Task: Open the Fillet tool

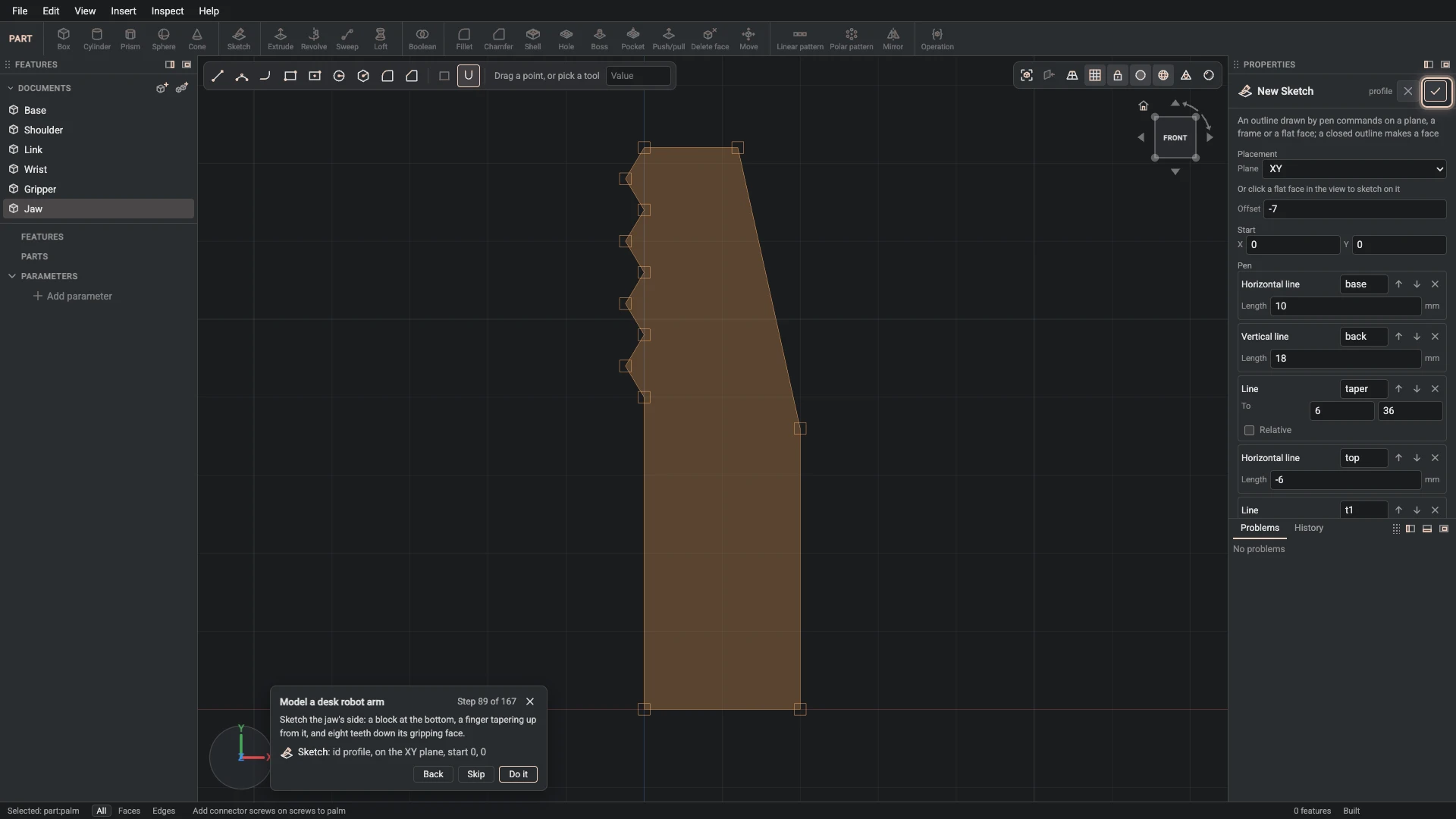Action: click(464, 39)
